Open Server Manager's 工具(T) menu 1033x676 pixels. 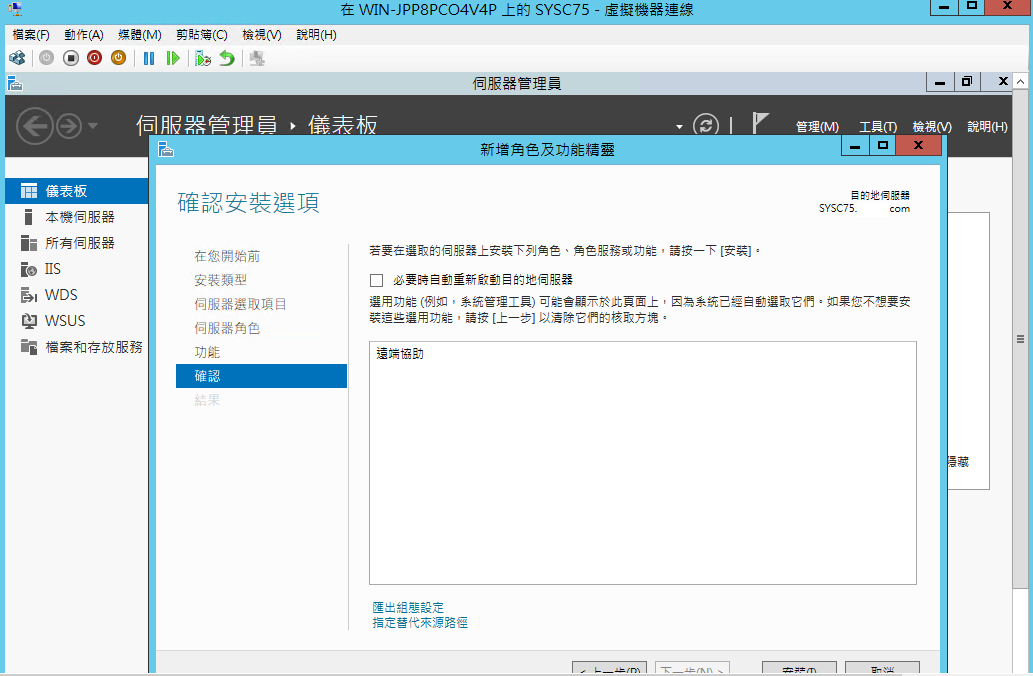coord(878,127)
